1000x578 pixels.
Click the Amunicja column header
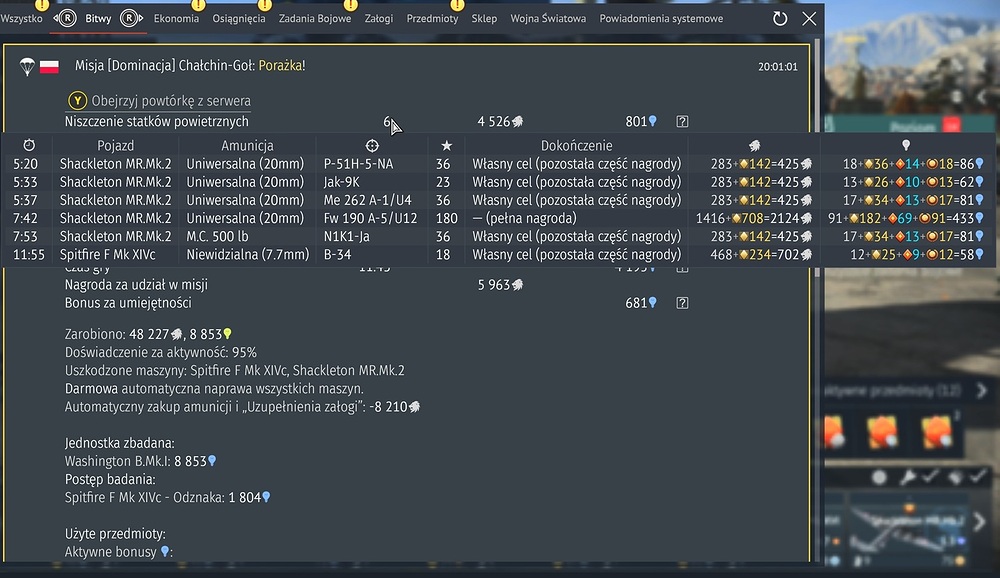click(247, 145)
